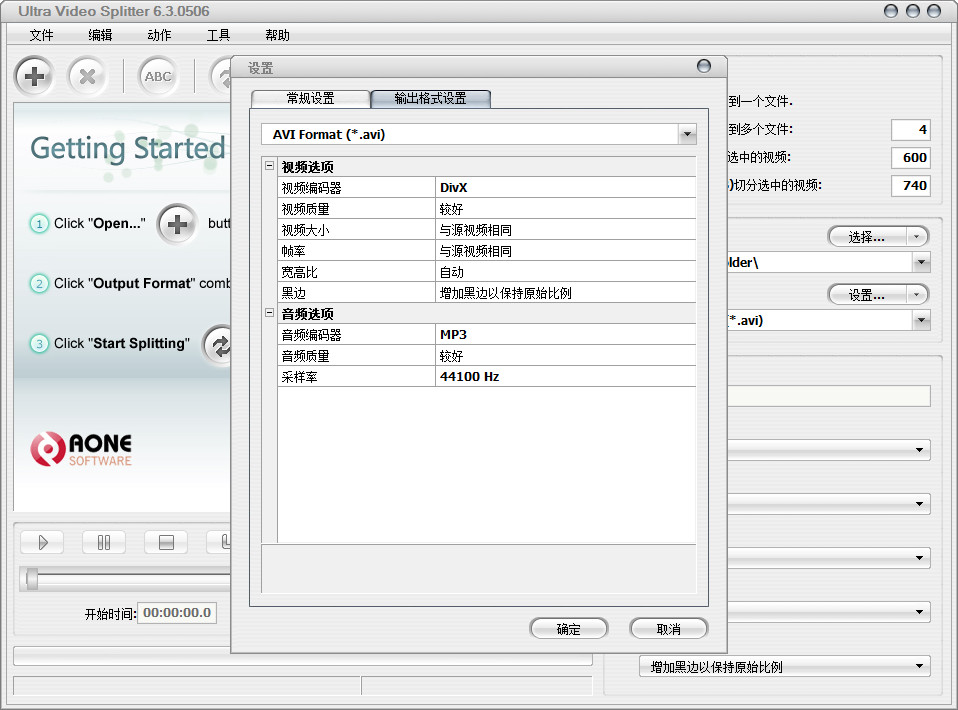Remove file using the X toolbar icon
958x710 pixels.
click(x=88, y=76)
